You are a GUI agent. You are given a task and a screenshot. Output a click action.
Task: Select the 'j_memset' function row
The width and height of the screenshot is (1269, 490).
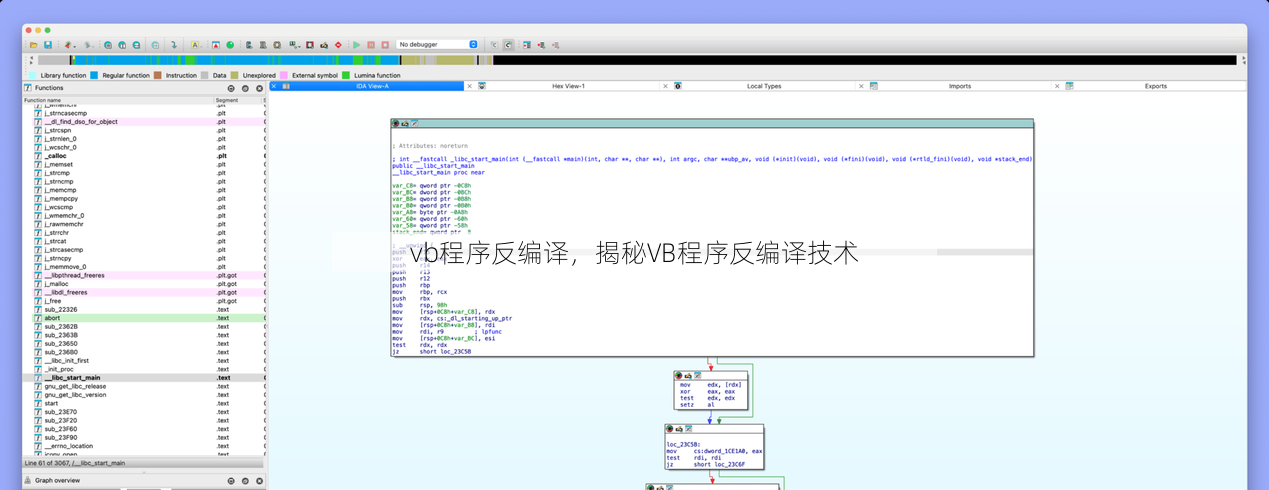[144, 164]
